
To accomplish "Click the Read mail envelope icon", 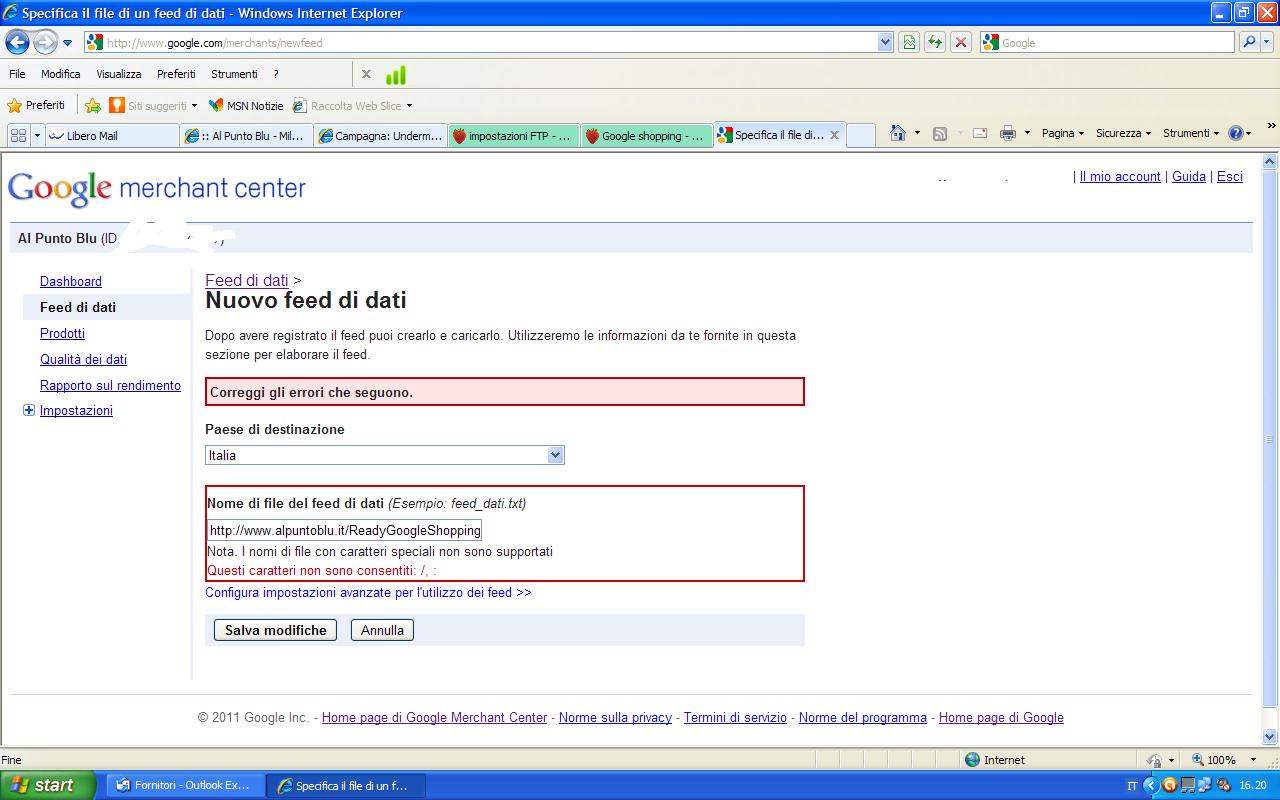I will 980,134.
